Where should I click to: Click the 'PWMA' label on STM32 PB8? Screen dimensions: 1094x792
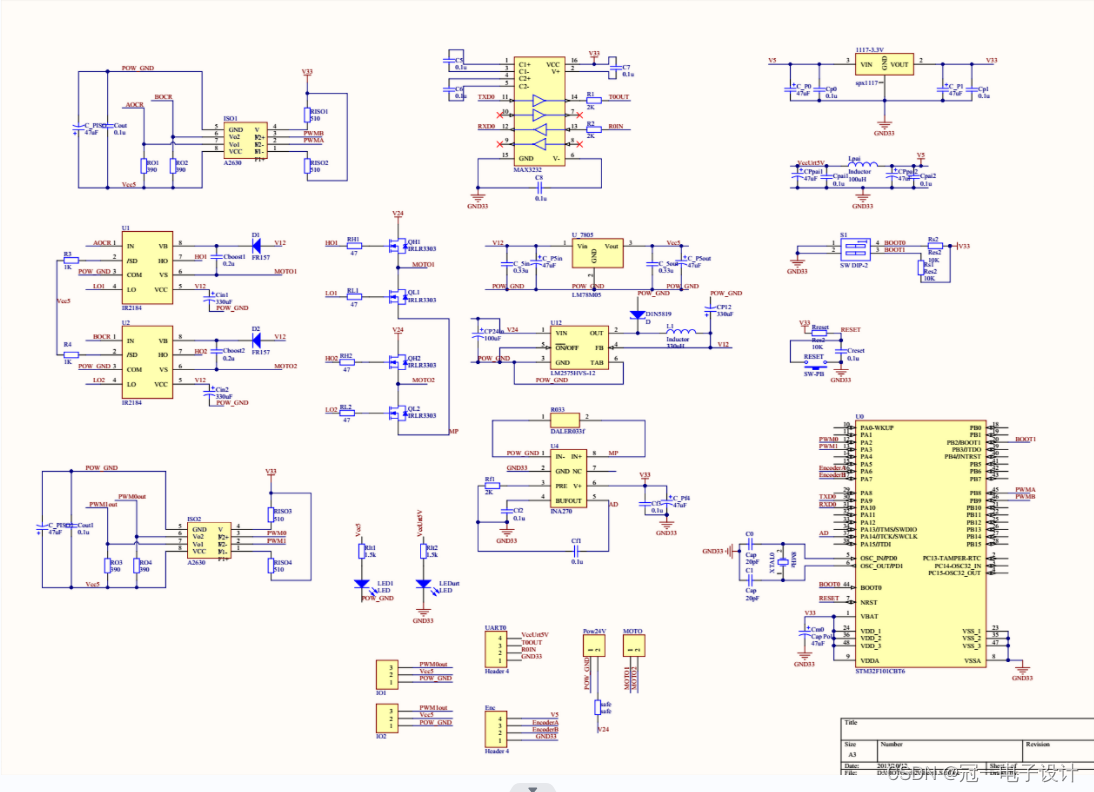pyautogui.click(x=1025, y=490)
